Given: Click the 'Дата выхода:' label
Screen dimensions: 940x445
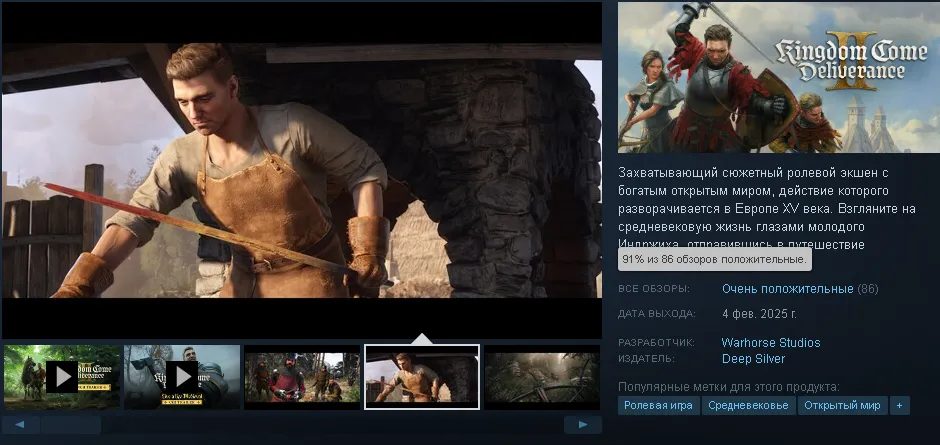Looking at the screenshot, I should point(657,314).
